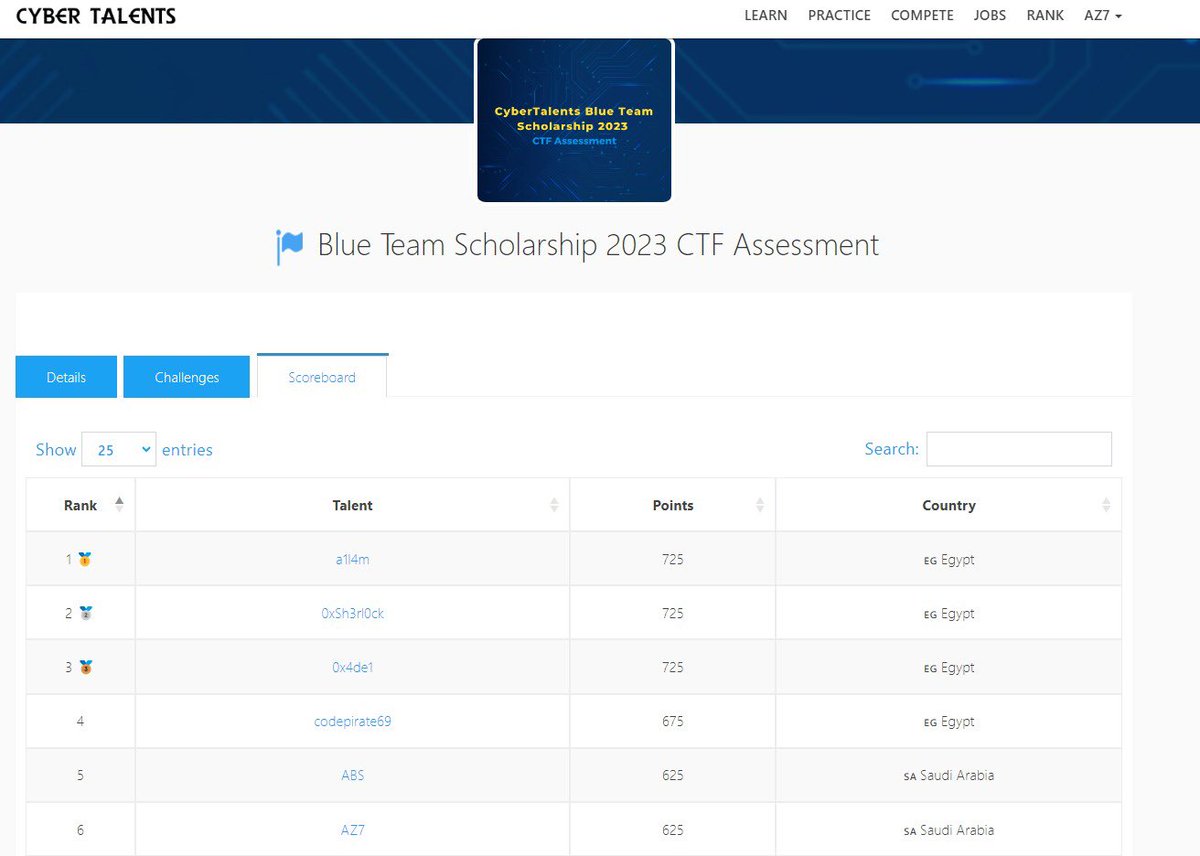The height and width of the screenshot is (856, 1200).
Task: Click the Rank column header
Action: tap(81, 505)
